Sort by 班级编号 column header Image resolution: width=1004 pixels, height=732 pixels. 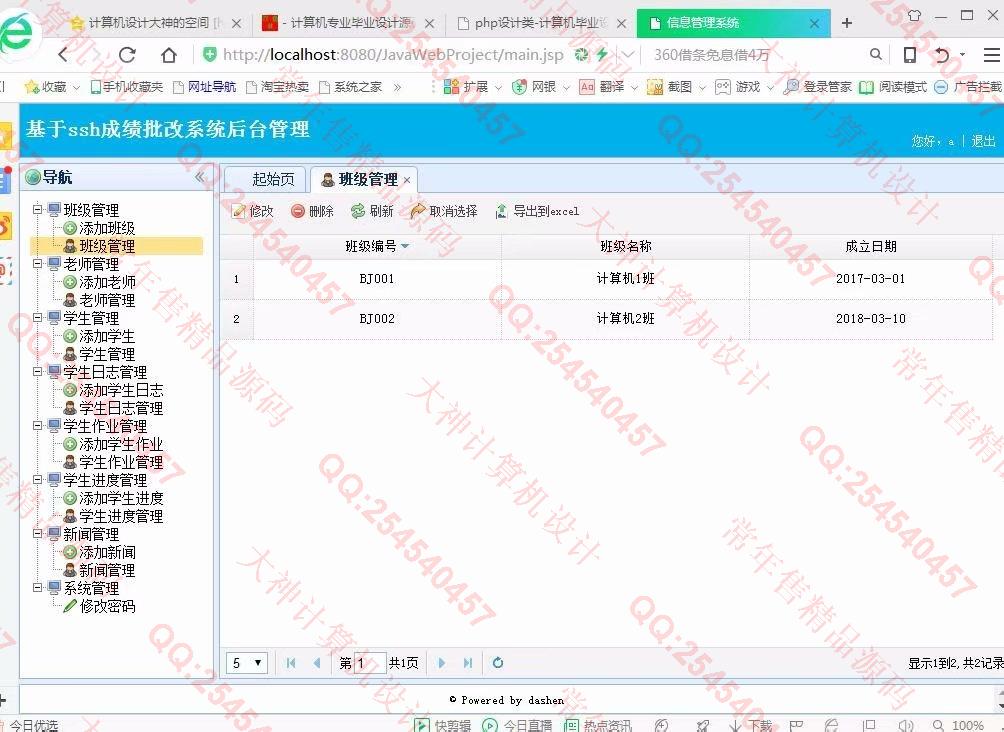(376, 247)
